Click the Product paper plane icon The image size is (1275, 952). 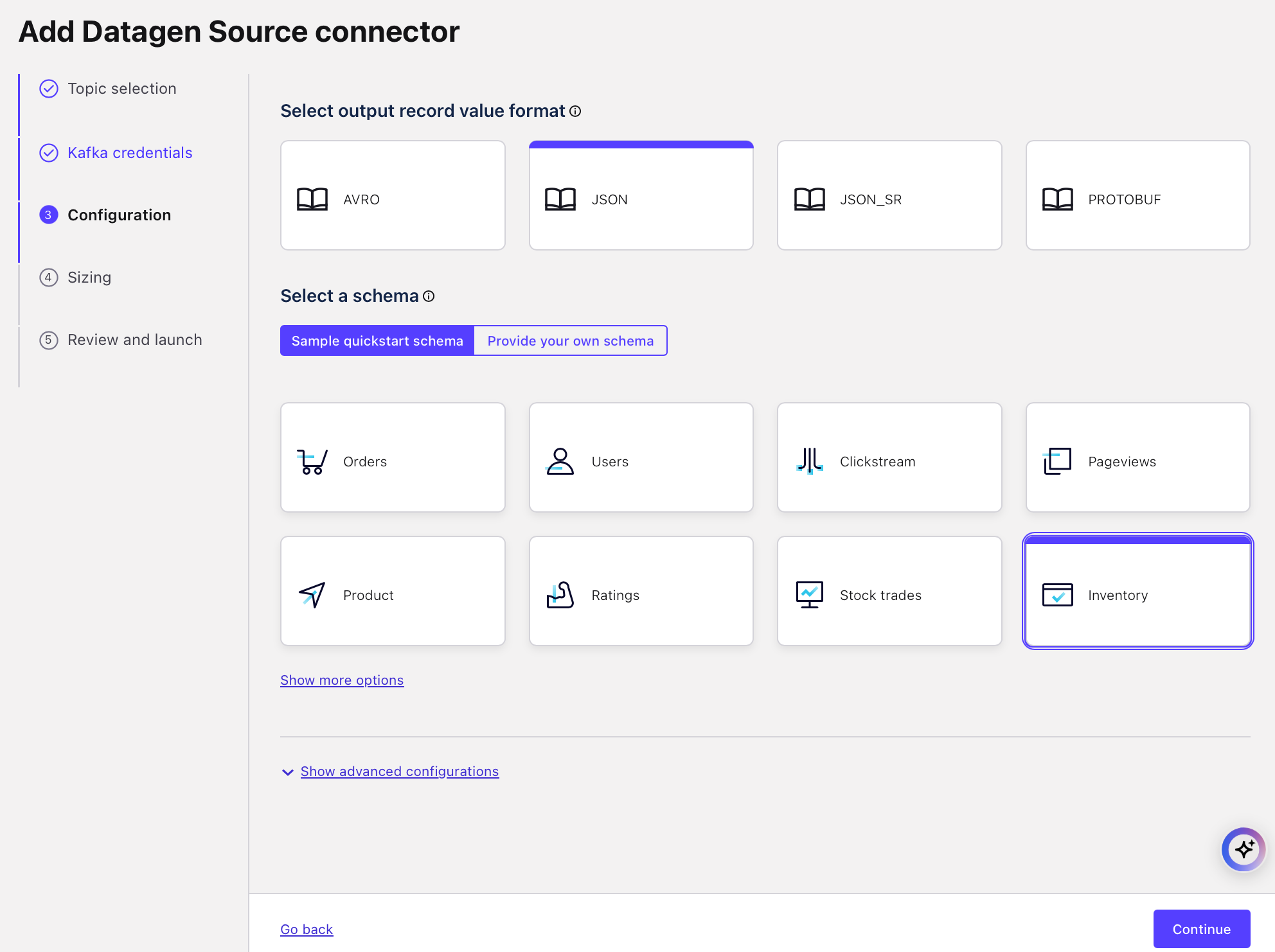[x=312, y=595]
